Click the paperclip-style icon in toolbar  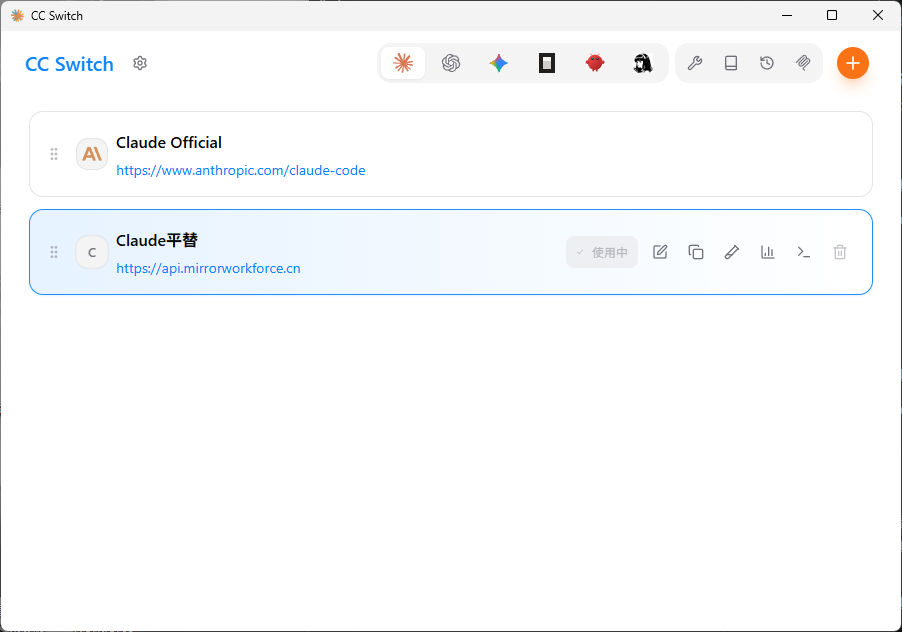point(803,63)
